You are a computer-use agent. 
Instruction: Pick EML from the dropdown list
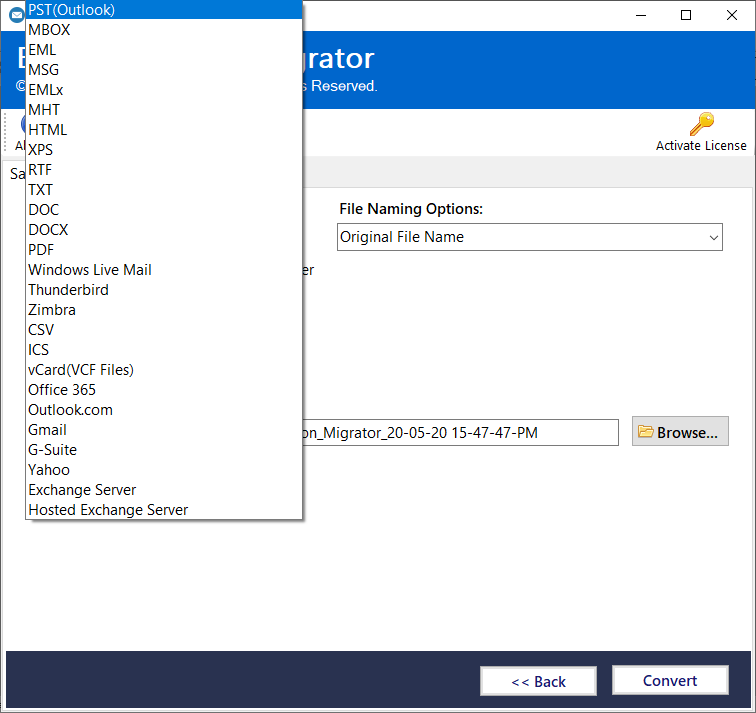[164, 50]
